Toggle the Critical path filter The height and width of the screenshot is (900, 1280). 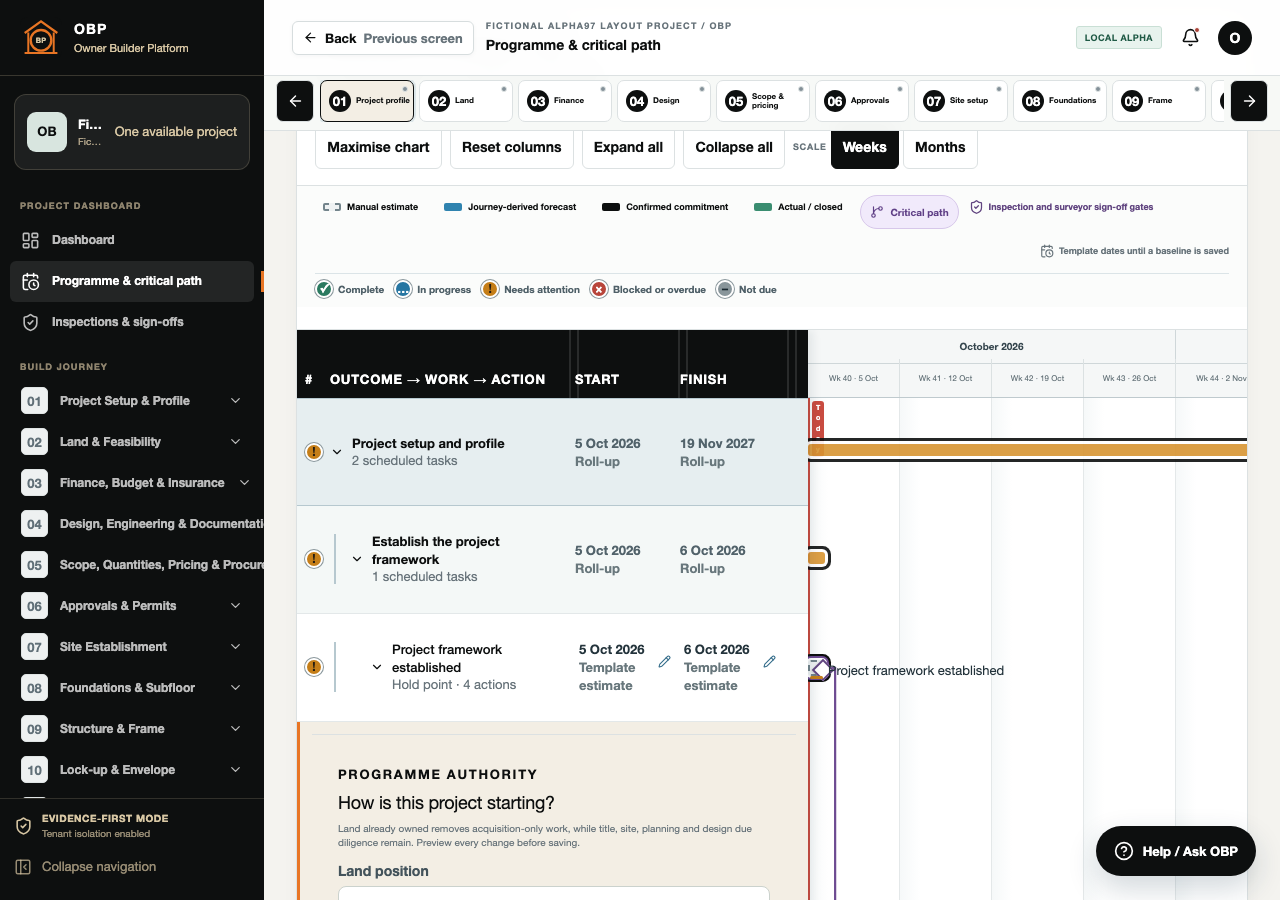pyautogui.click(x=909, y=212)
